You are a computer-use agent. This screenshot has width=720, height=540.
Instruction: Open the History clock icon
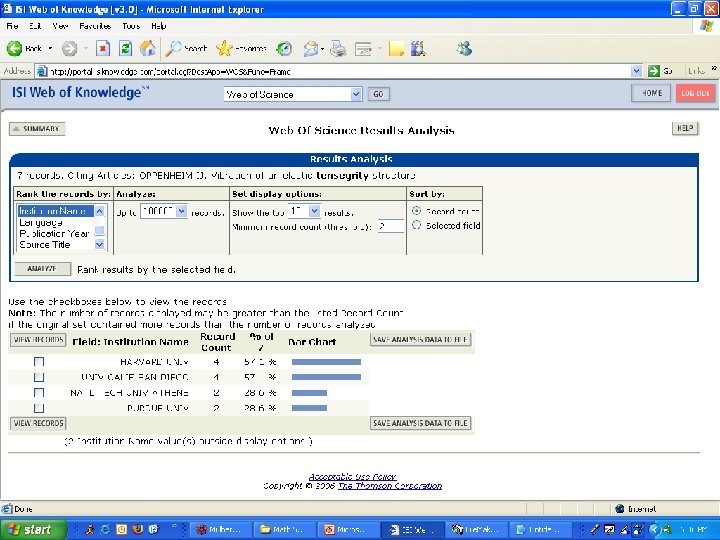tap(284, 48)
